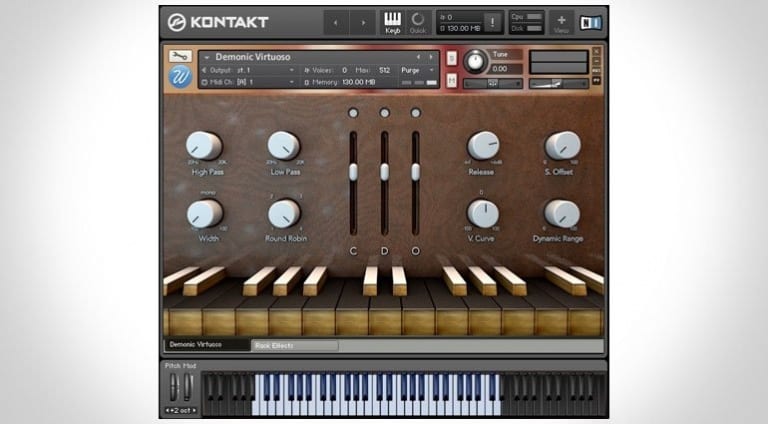This screenshot has width=768, height=424.
Task: Click the instrument name Demonic Virtuoso
Action: pyautogui.click(x=253, y=57)
